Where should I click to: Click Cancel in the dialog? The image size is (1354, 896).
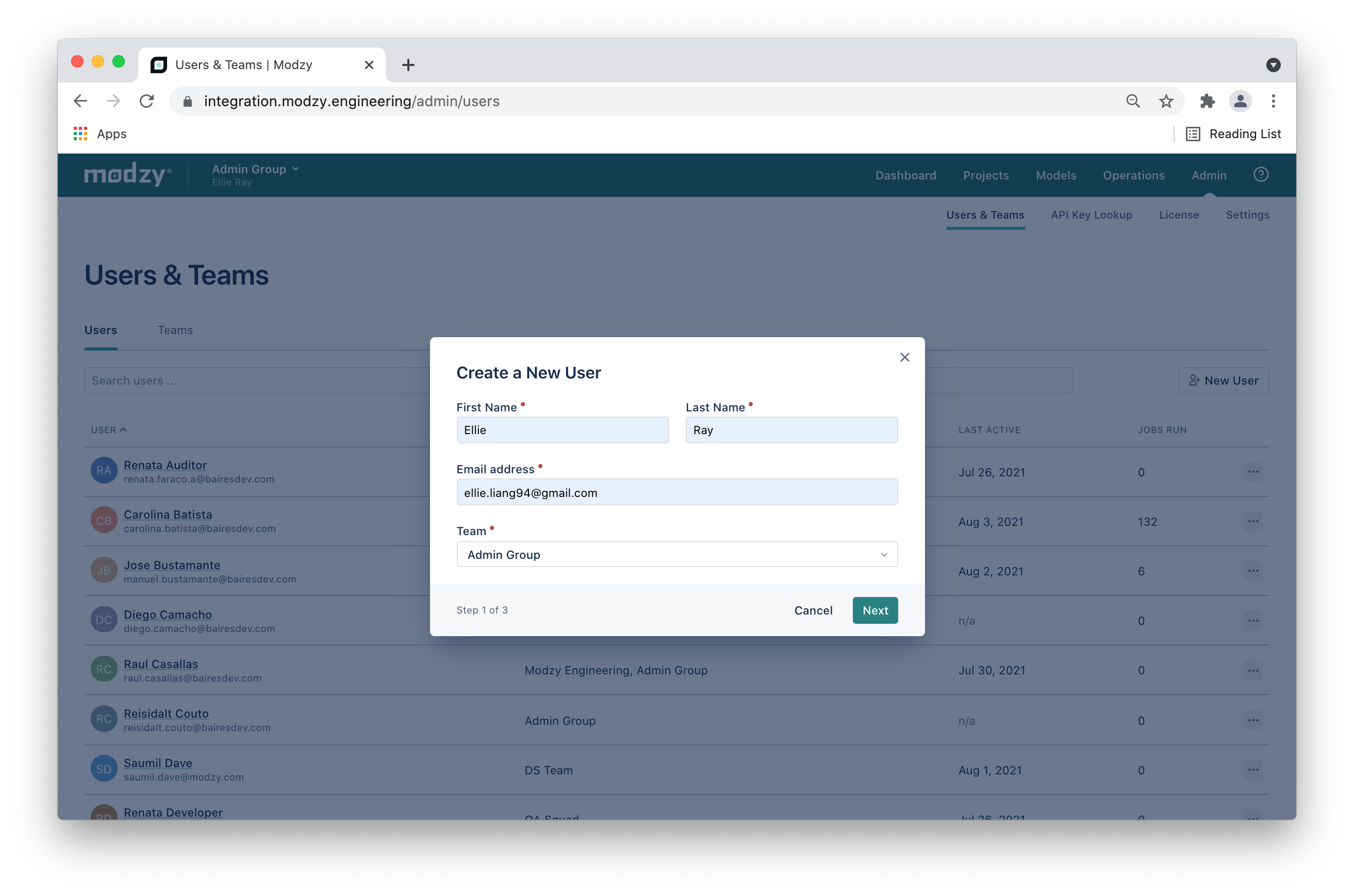pyautogui.click(x=813, y=610)
